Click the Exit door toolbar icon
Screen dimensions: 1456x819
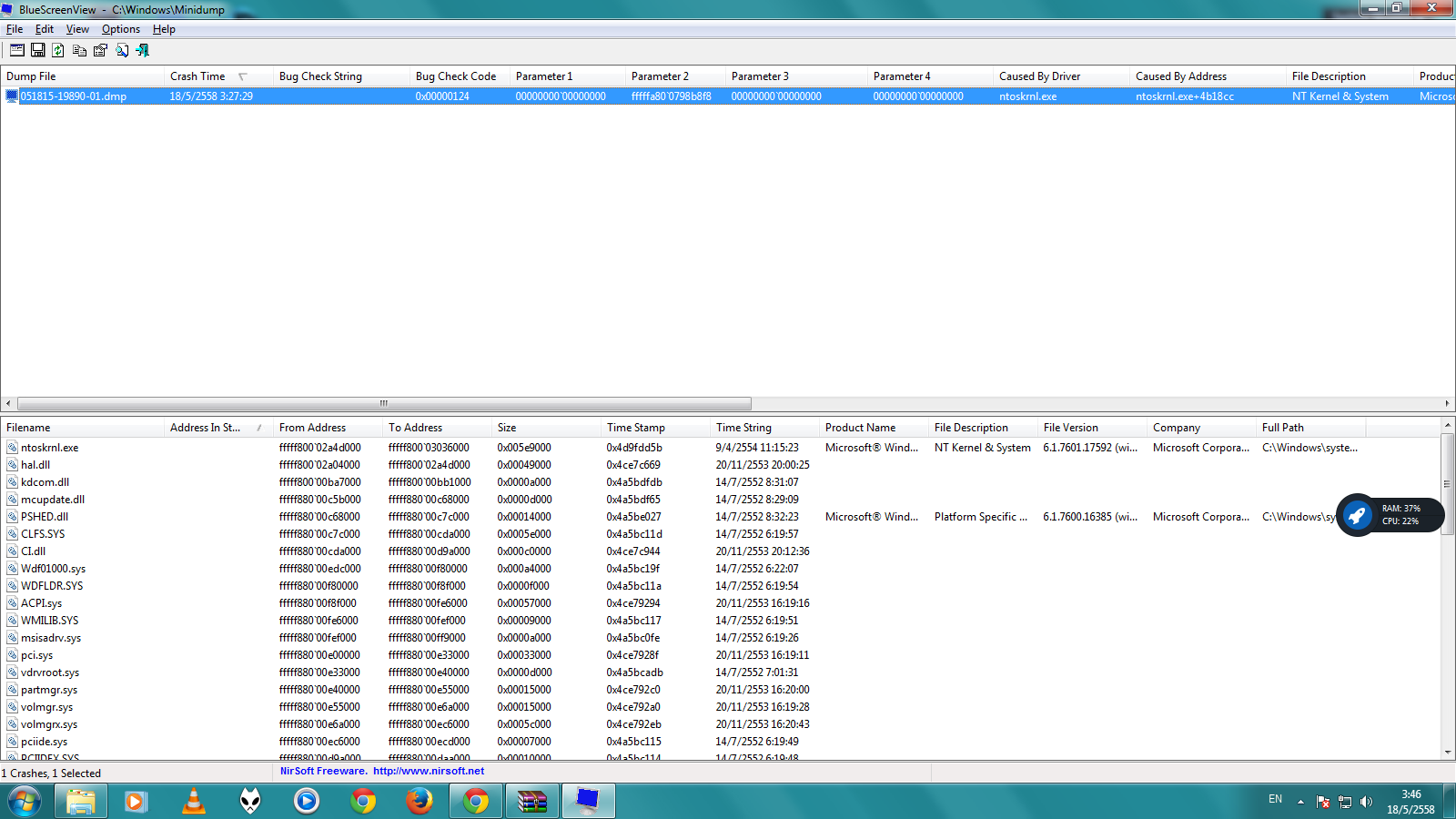tap(142, 50)
